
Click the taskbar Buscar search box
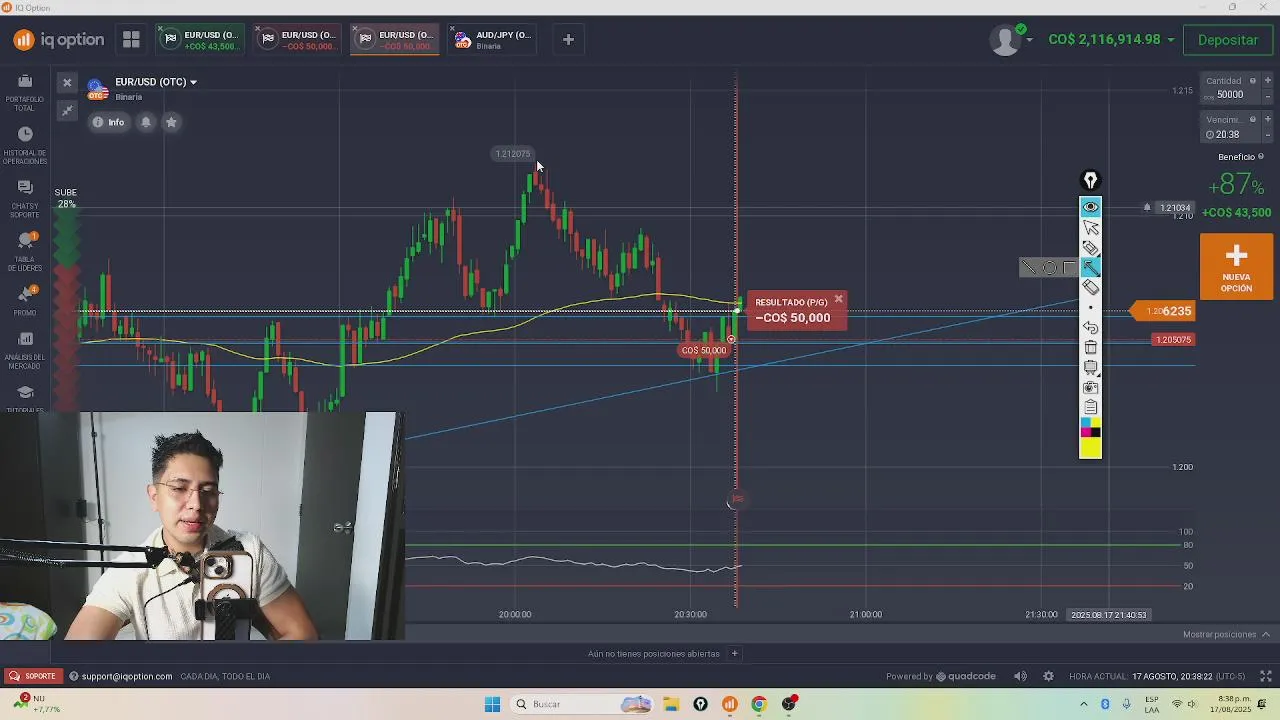584,704
